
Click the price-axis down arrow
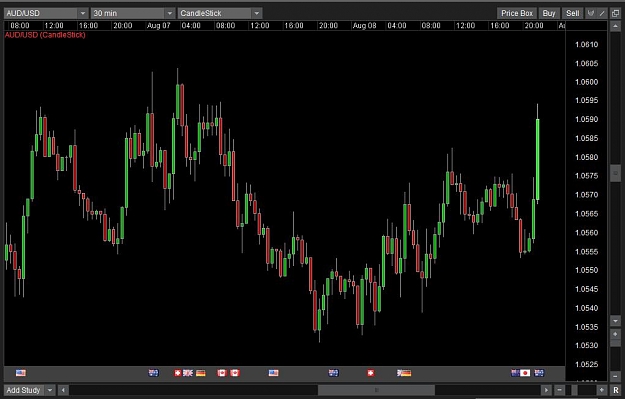615,321
